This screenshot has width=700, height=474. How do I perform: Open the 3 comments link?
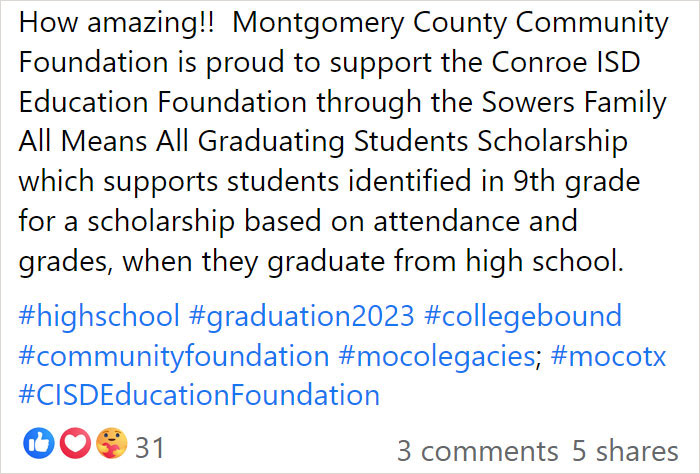(x=477, y=450)
